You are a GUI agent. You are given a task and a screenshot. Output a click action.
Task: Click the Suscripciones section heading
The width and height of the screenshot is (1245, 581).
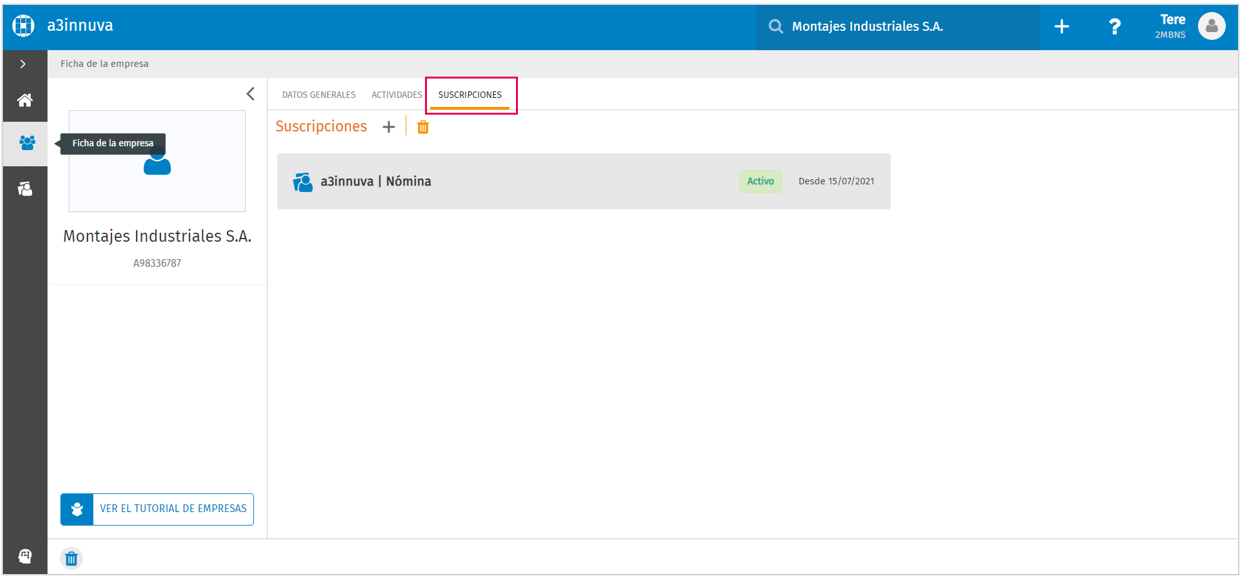click(321, 127)
